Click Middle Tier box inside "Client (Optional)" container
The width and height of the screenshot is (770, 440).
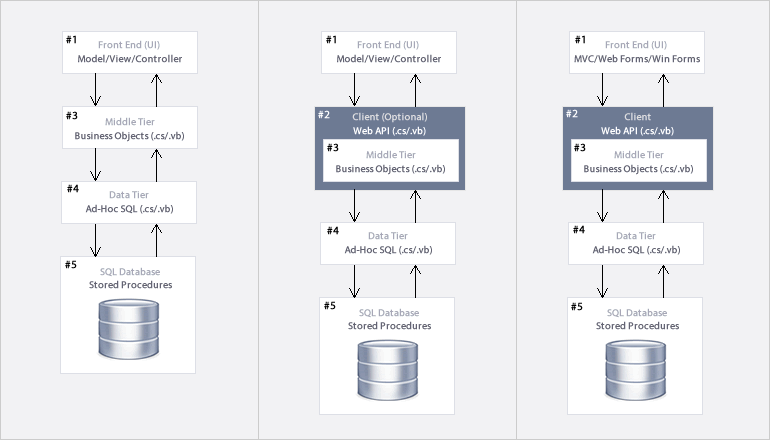pyautogui.click(x=389, y=161)
